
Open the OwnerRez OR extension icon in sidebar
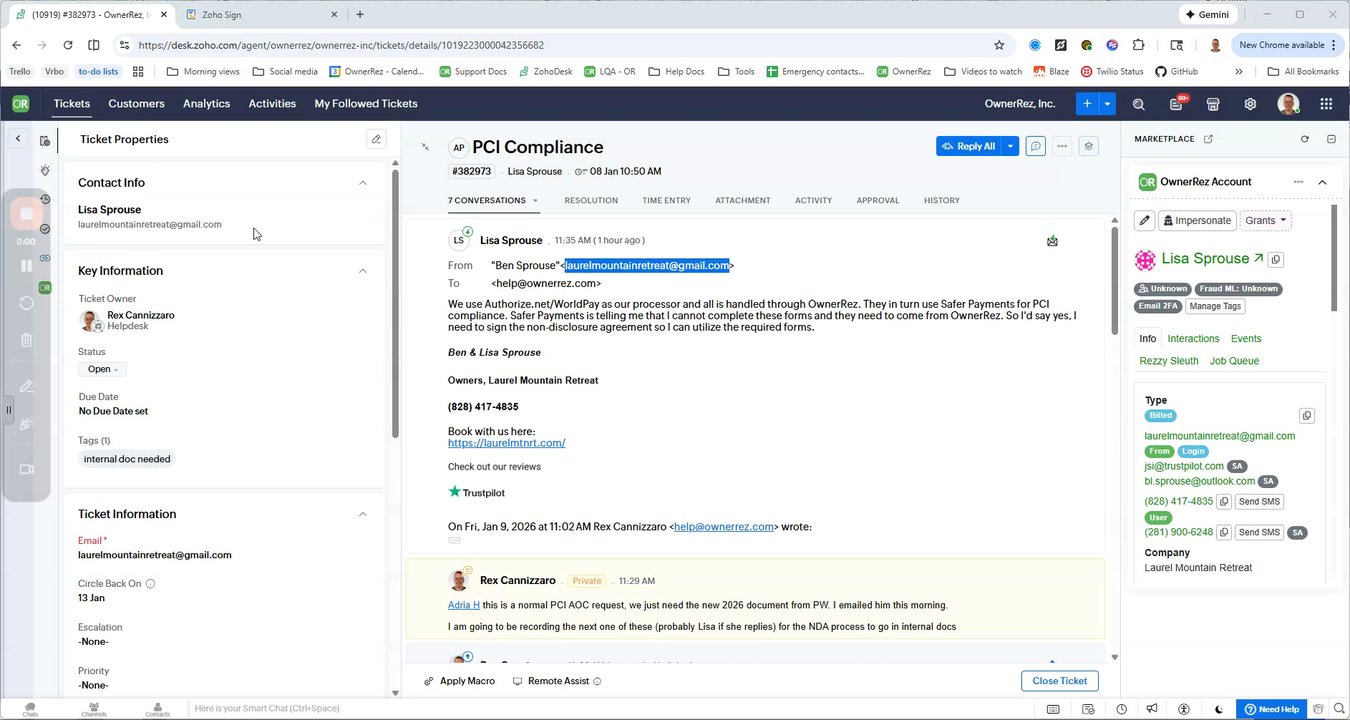pyautogui.click(x=45, y=287)
